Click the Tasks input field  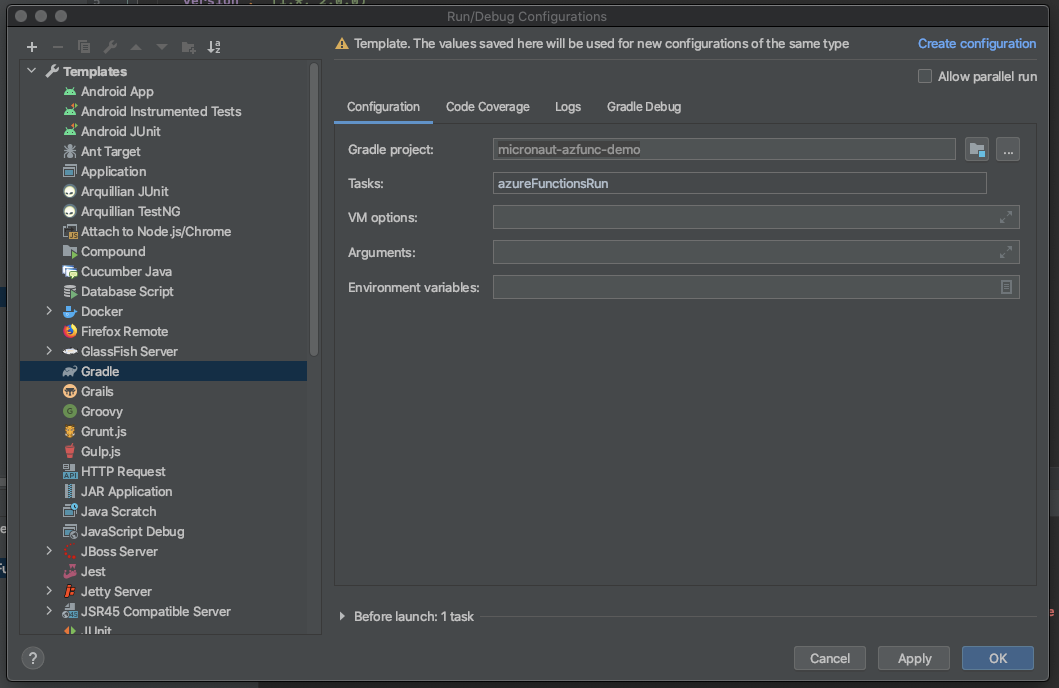click(740, 183)
